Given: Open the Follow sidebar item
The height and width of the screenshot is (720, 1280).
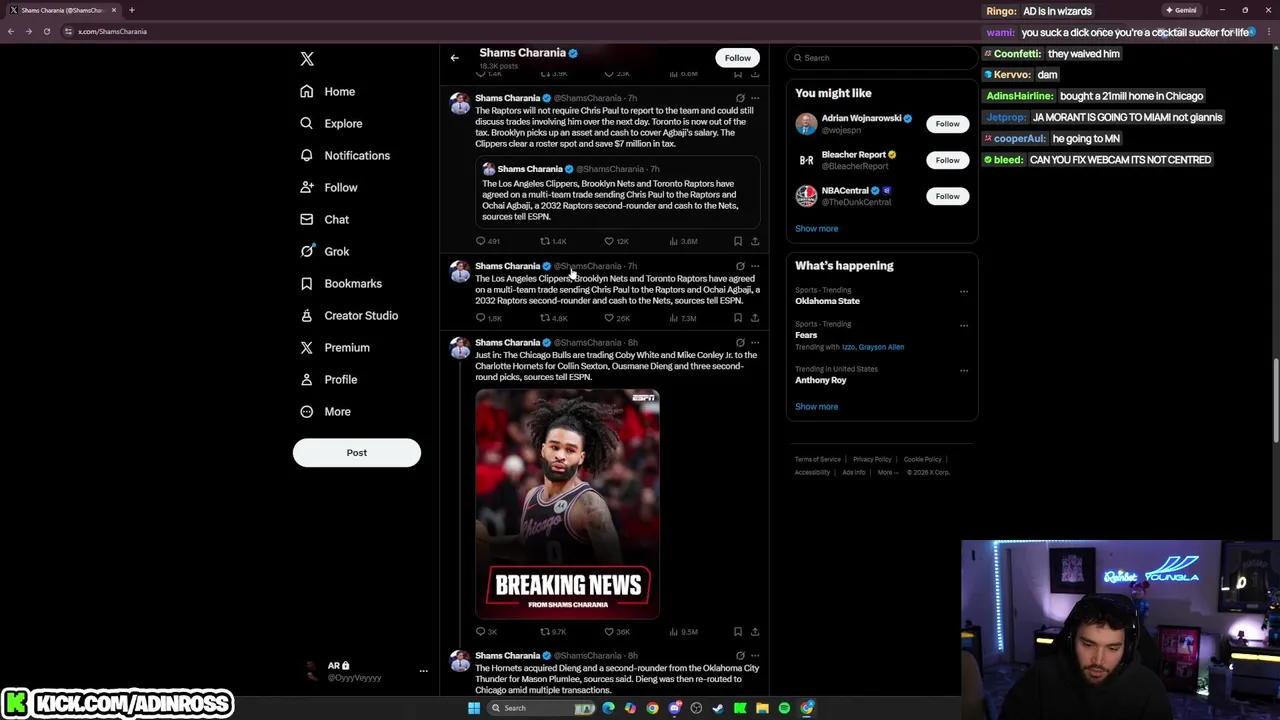Looking at the screenshot, I should (x=329, y=187).
